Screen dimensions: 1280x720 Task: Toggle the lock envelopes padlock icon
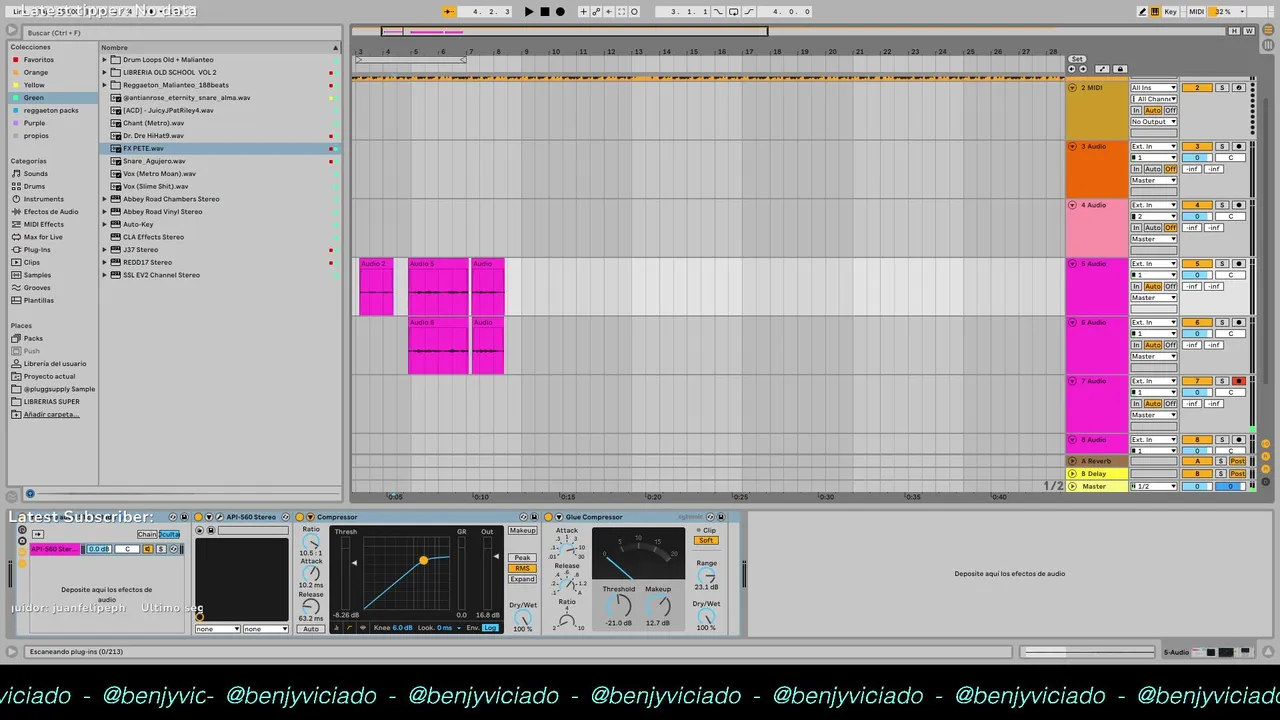[x=1120, y=69]
